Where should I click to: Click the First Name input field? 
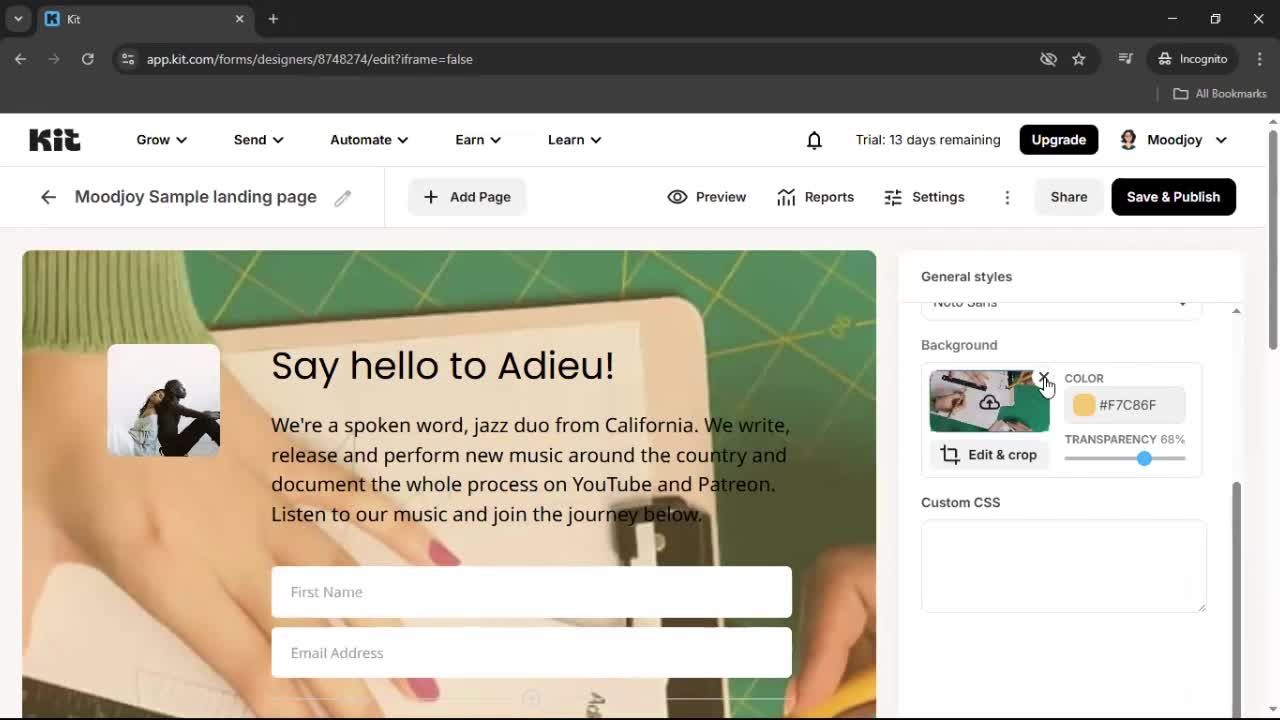tap(531, 592)
